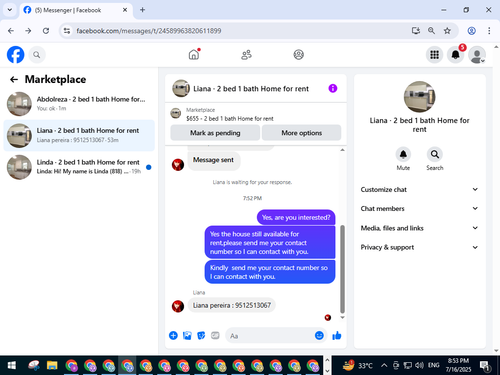The width and height of the screenshot is (500, 375).
Task: Open the $655 Marketplace listing link
Action: [x=229, y=118]
